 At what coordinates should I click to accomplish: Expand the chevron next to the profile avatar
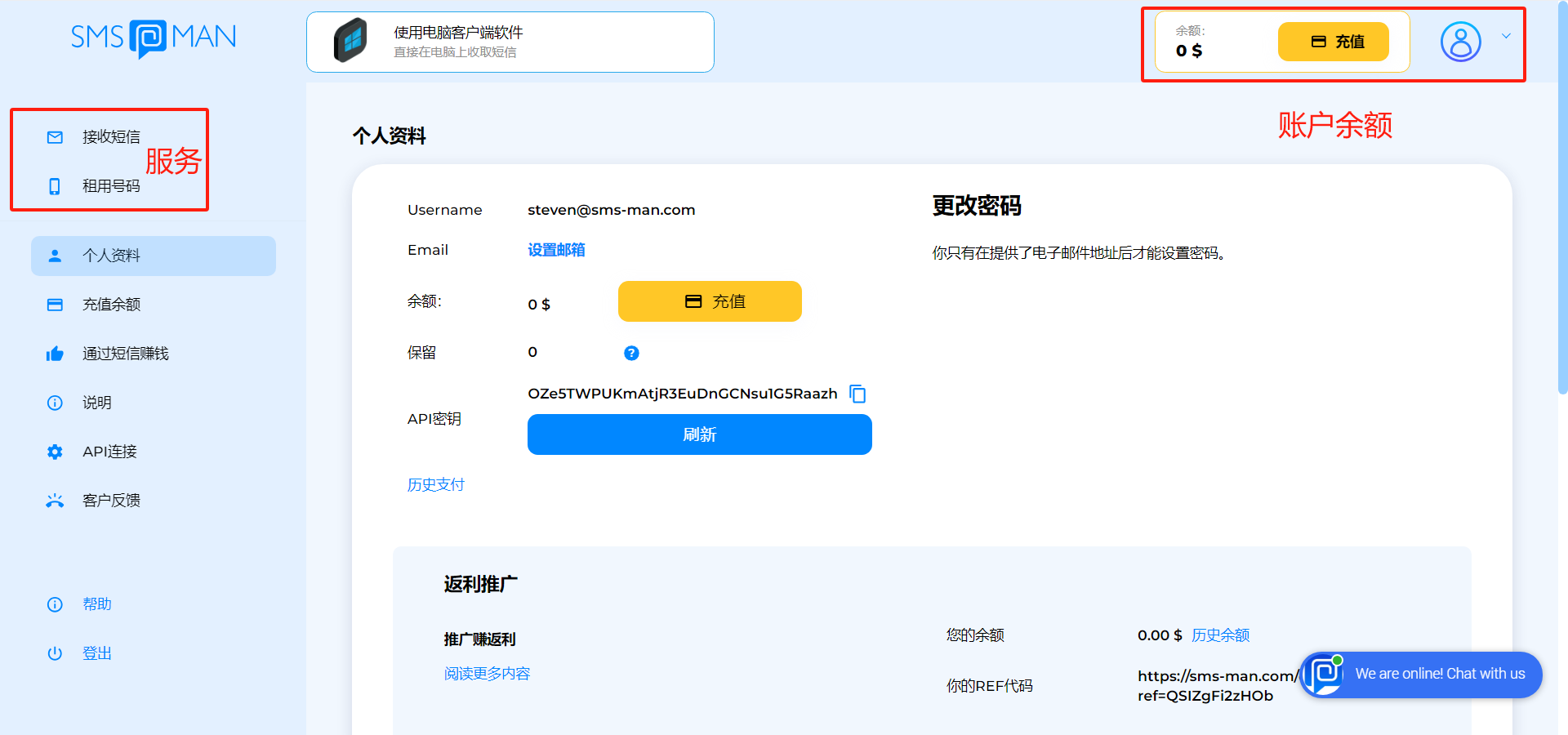(1507, 37)
